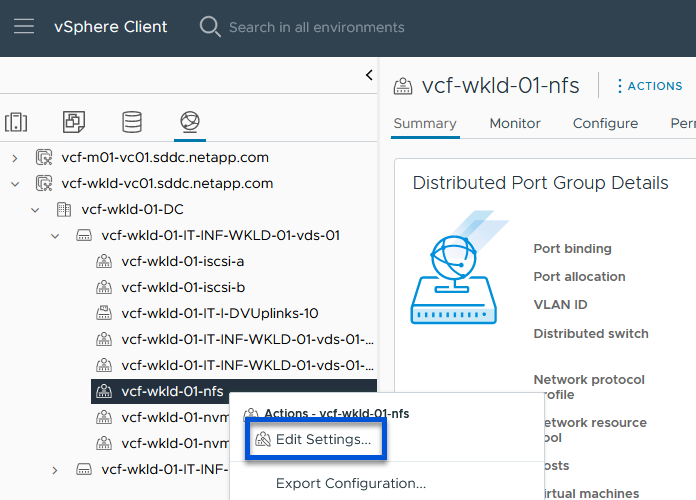
Task: Open the Configure tab
Action: pos(605,123)
